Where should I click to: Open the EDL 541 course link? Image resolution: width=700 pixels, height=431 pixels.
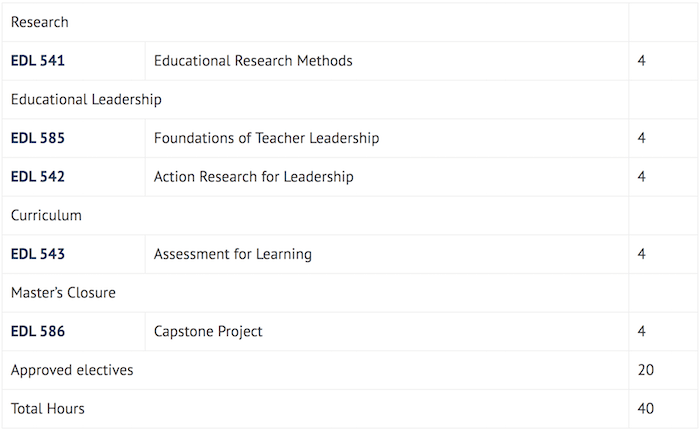point(38,61)
